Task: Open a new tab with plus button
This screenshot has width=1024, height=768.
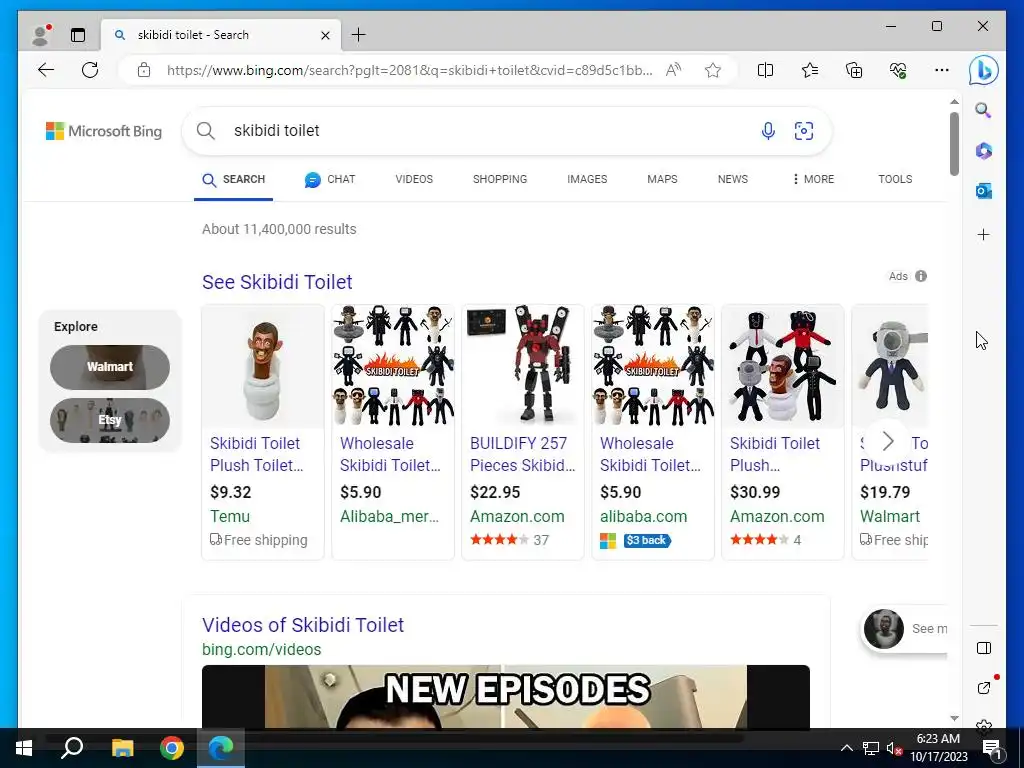Action: [359, 35]
